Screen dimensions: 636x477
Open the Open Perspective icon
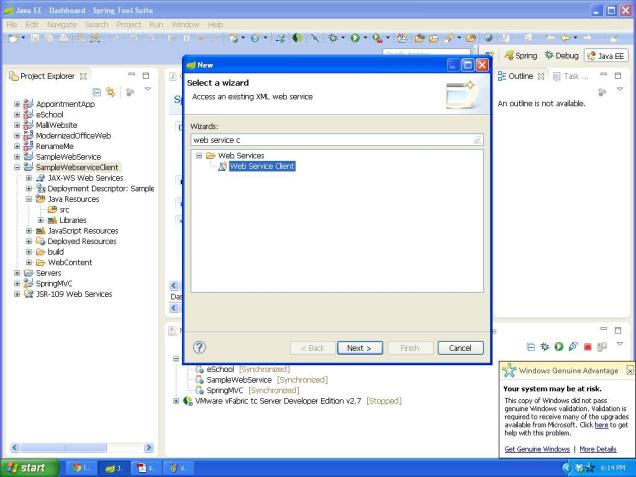pyautogui.click(x=490, y=56)
